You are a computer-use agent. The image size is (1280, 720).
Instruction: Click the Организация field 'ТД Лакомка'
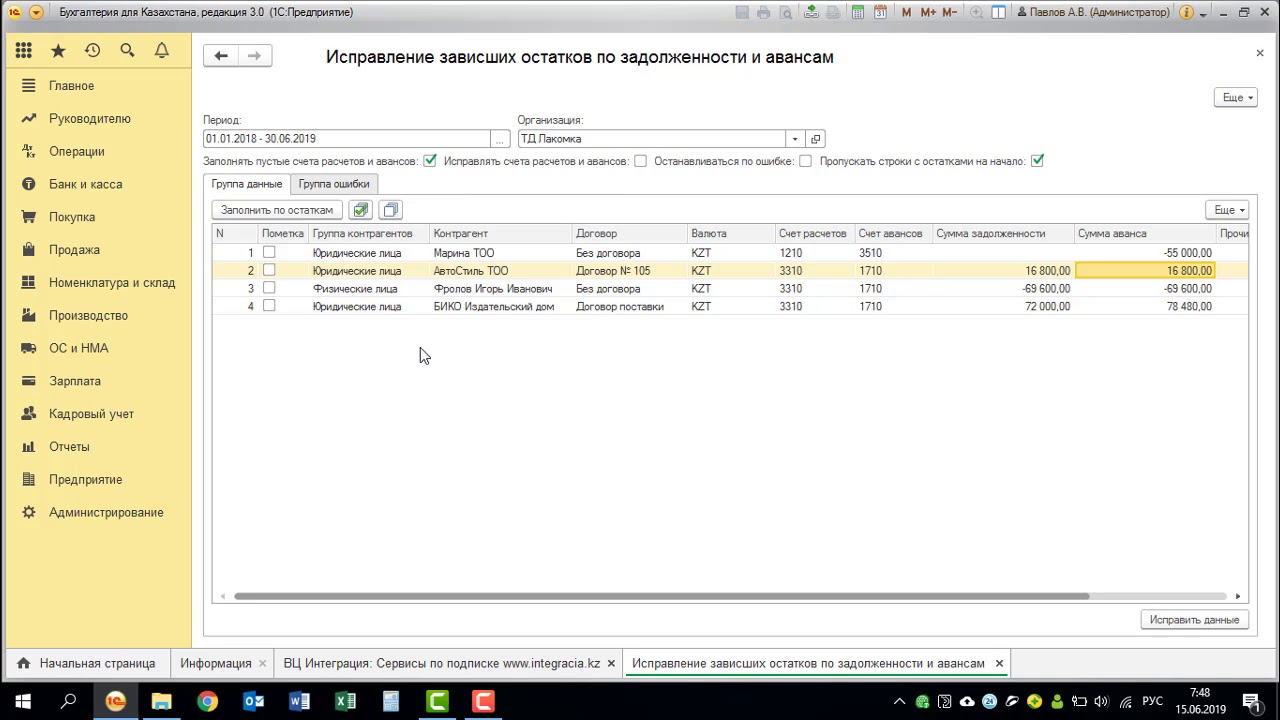coord(651,139)
